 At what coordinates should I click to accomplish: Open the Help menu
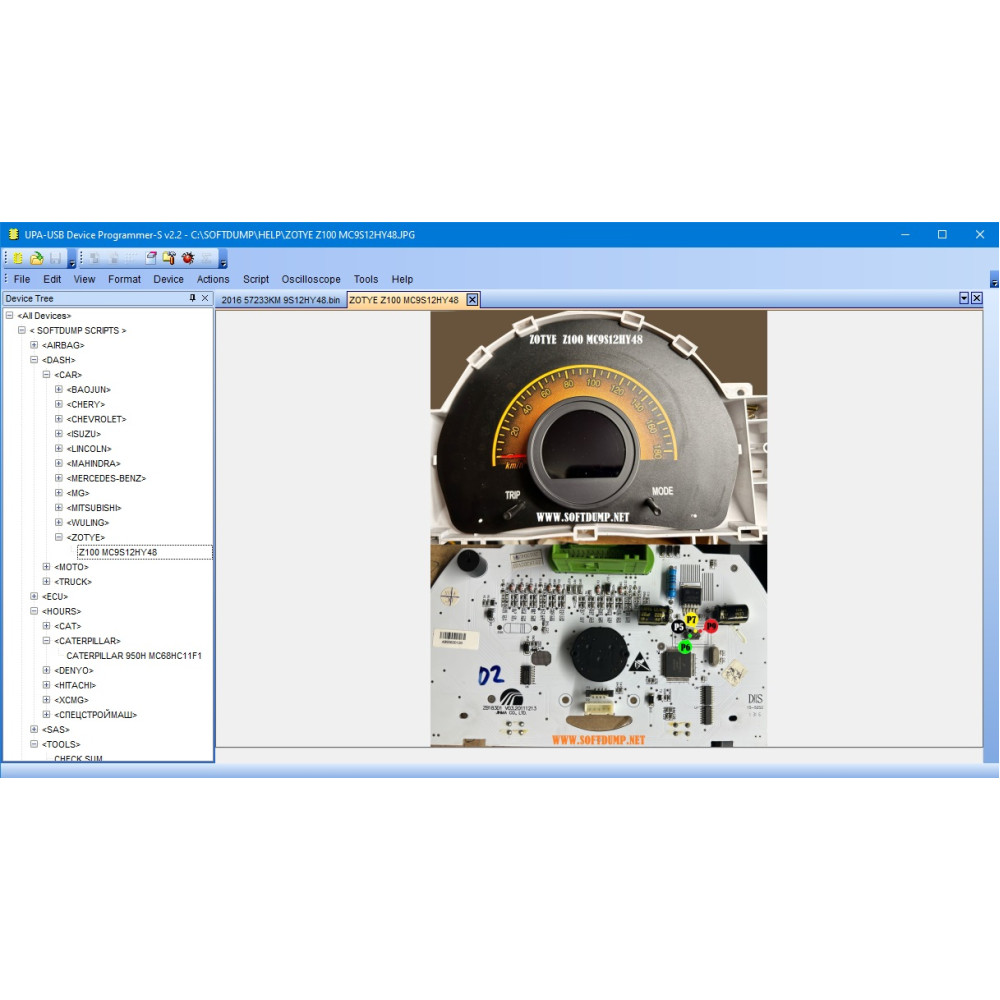tap(402, 279)
